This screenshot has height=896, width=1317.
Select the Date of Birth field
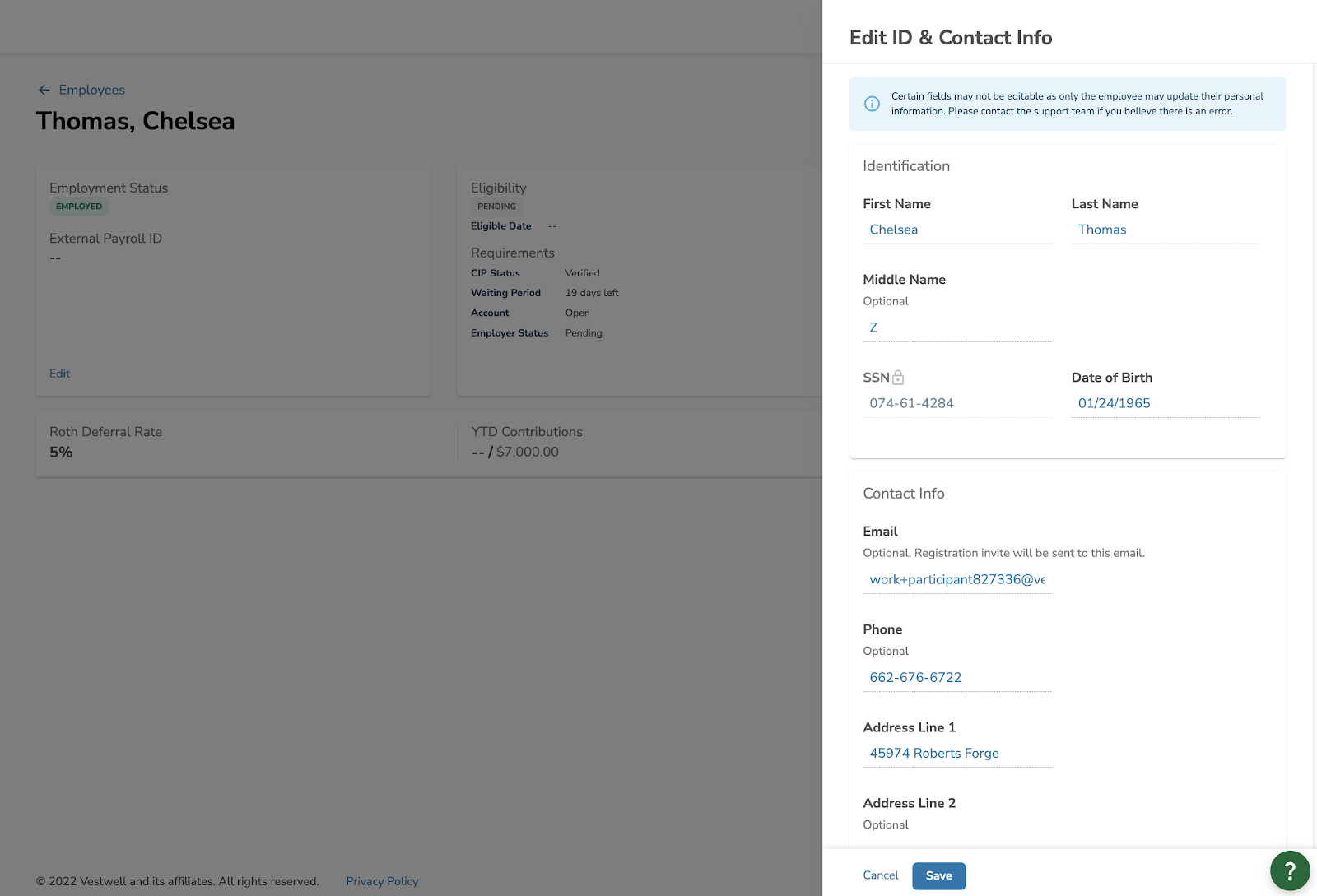pyautogui.click(x=1165, y=403)
